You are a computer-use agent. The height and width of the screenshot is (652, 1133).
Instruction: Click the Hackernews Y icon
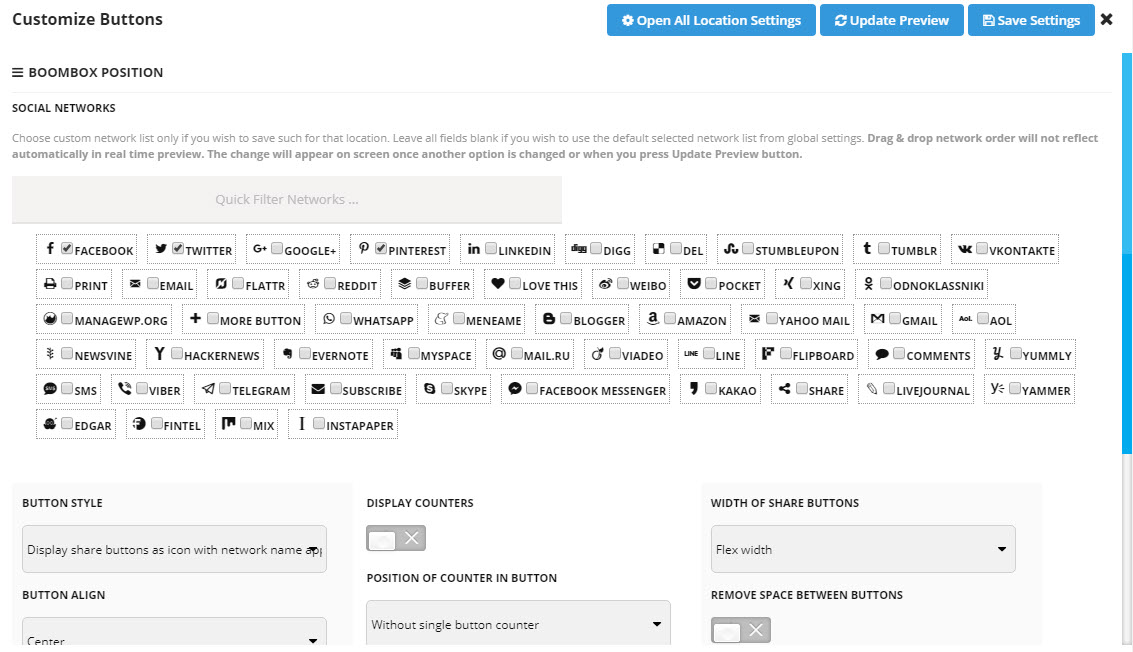click(x=160, y=353)
